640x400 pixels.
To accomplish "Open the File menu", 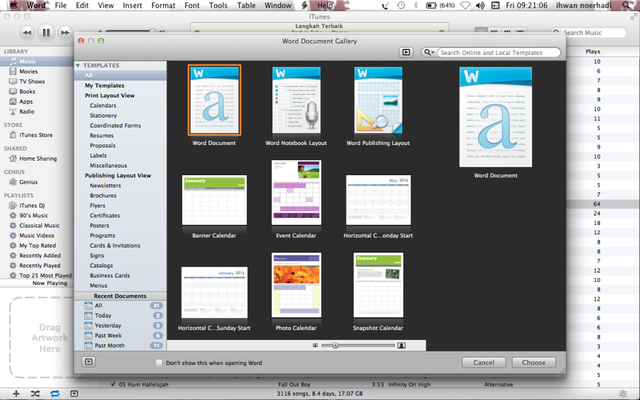I will (x=60, y=5).
